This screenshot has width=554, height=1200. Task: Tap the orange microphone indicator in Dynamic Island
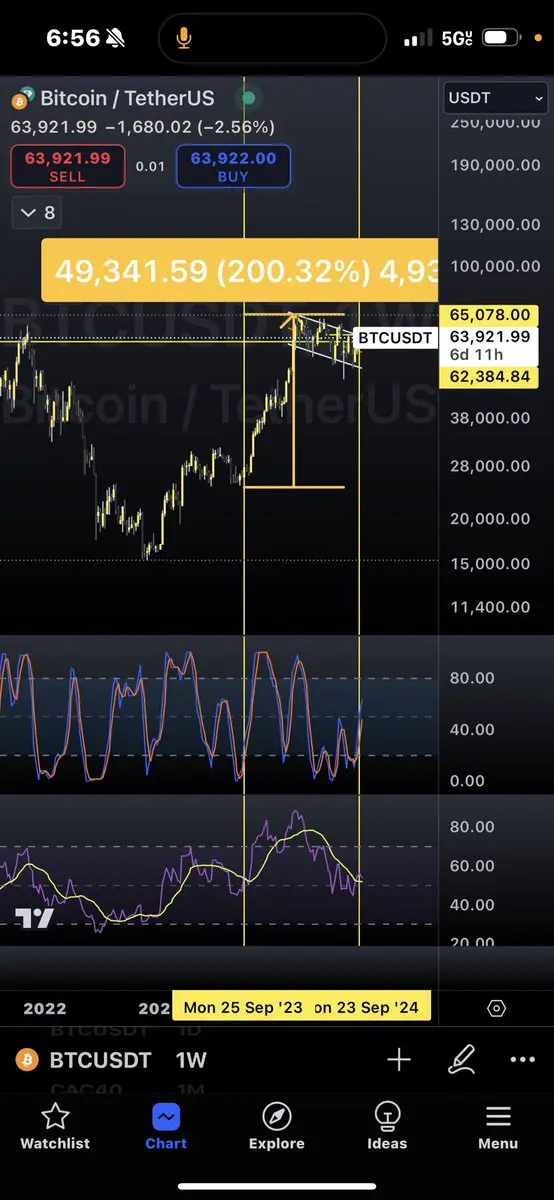click(183, 38)
